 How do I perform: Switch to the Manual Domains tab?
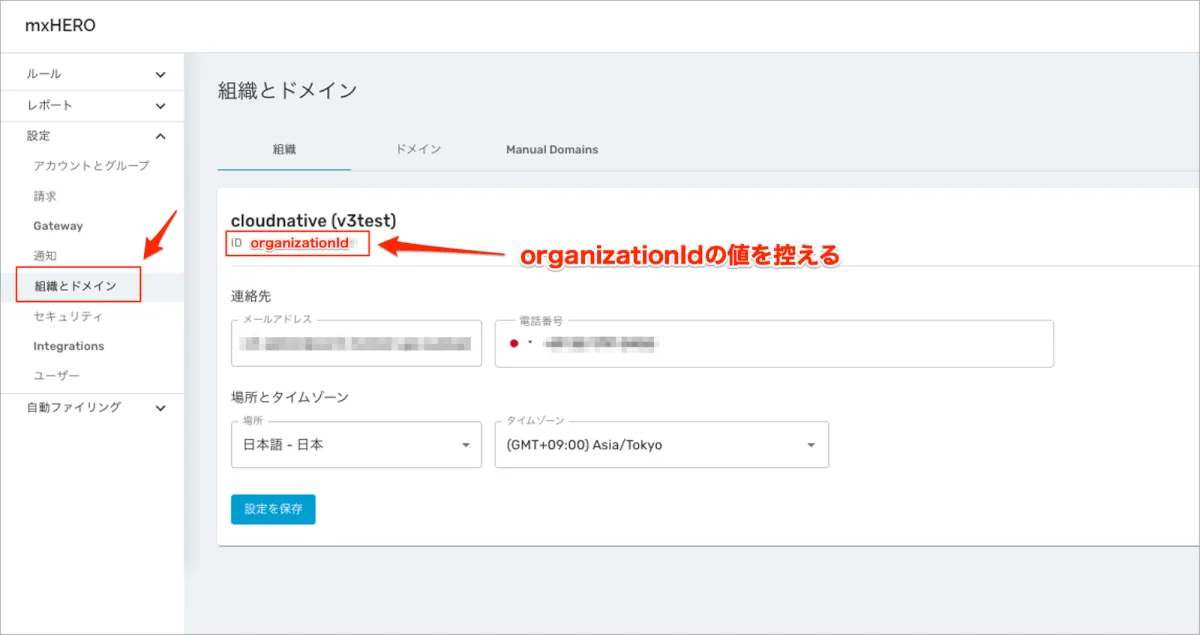(552, 149)
